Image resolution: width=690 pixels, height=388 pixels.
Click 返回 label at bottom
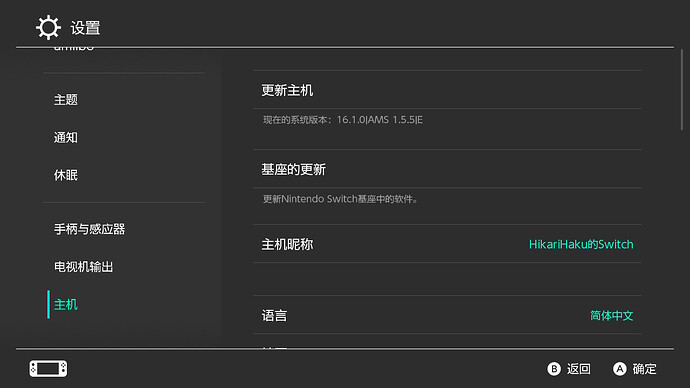click(x=579, y=369)
